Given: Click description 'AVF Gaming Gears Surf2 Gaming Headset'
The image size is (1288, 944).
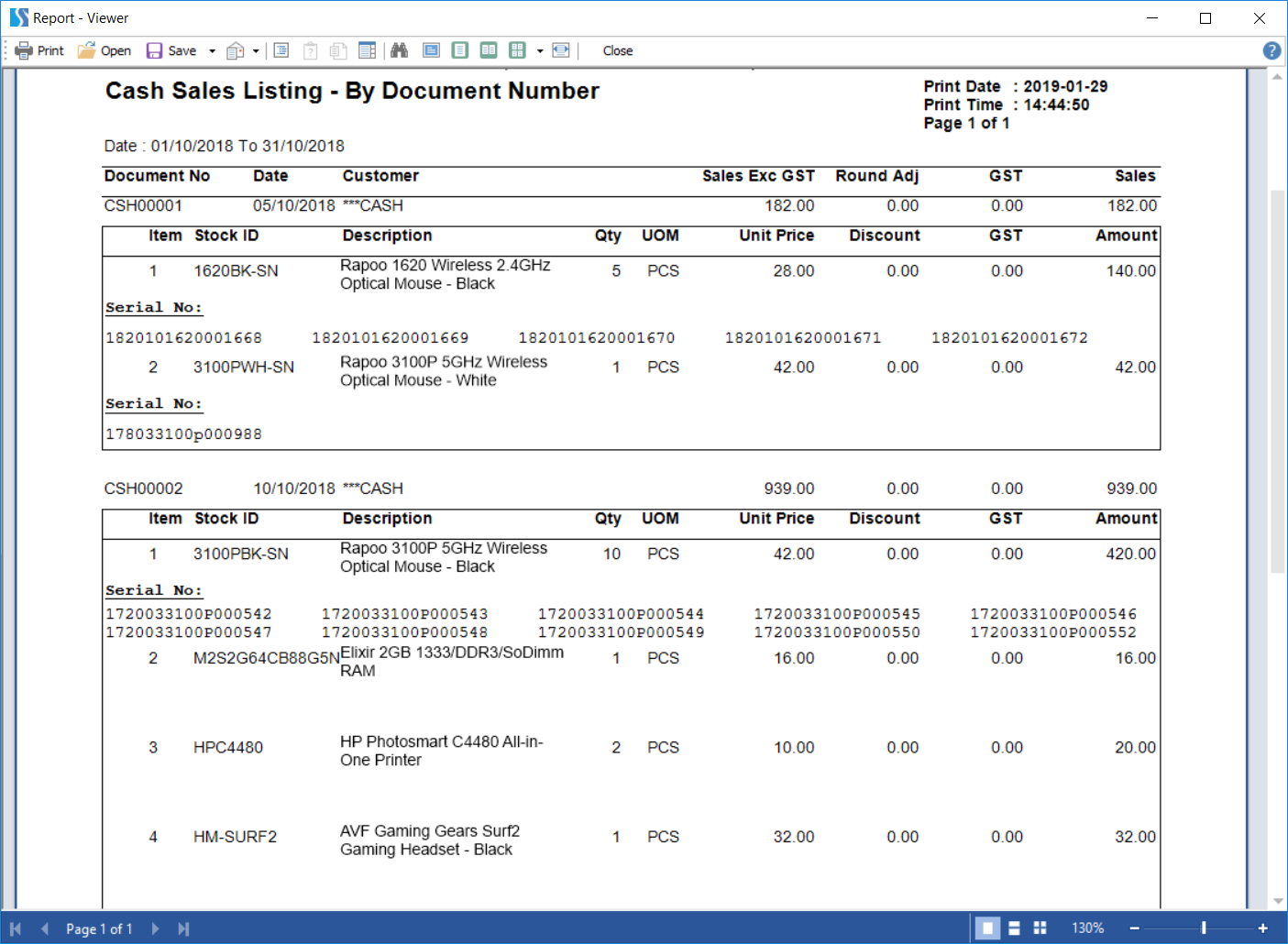Looking at the screenshot, I should coord(429,840).
